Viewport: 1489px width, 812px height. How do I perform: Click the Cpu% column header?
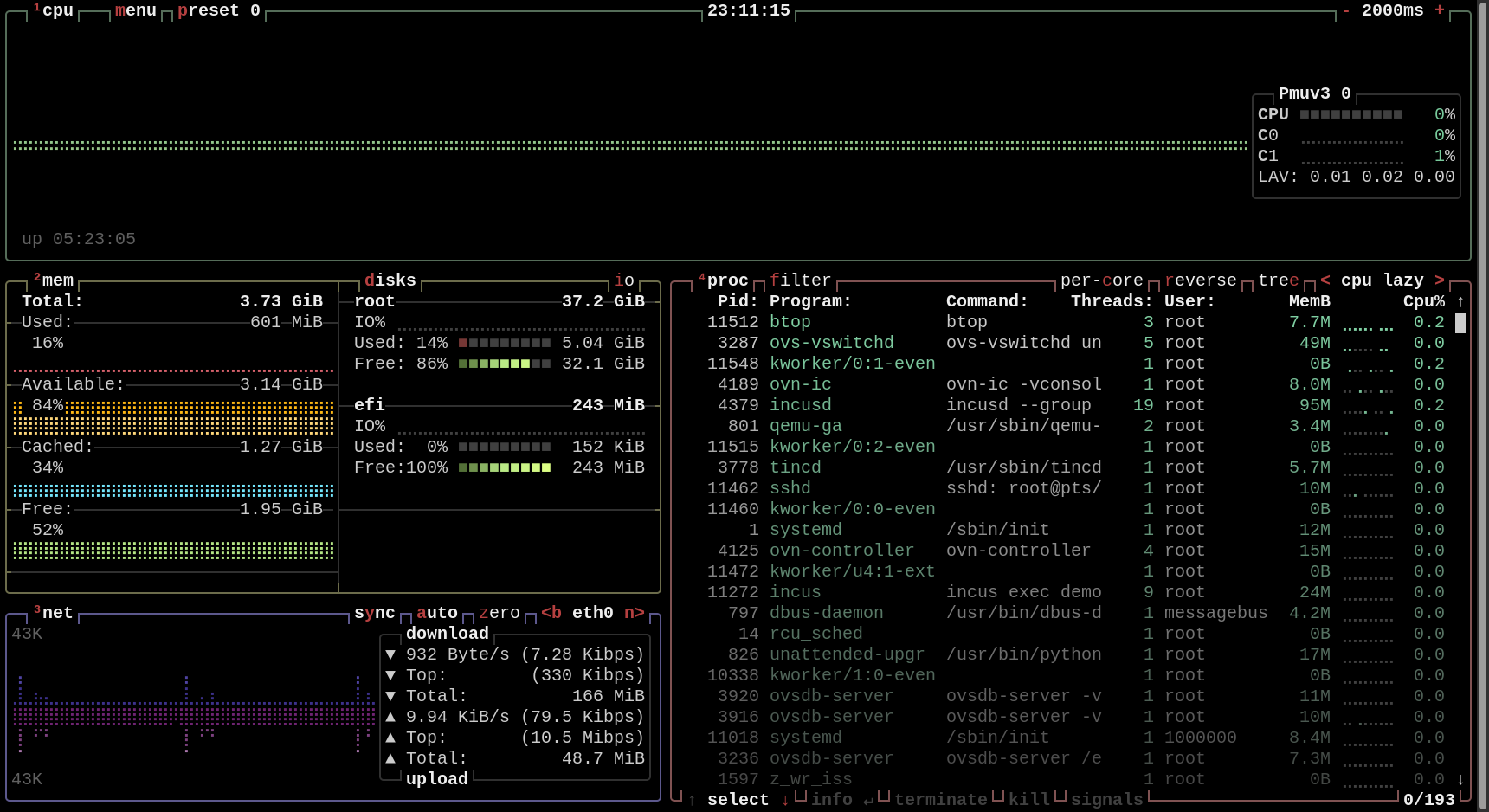pyautogui.click(x=1424, y=301)
